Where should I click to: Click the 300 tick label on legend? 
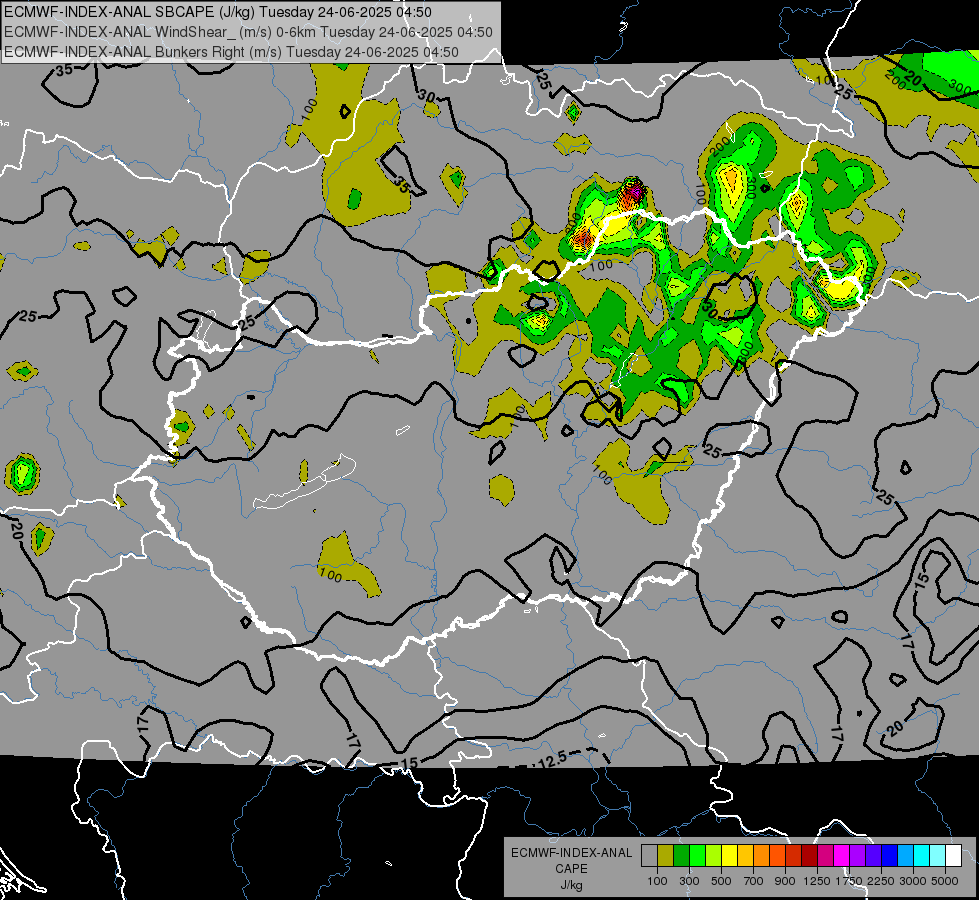point(689,881)
